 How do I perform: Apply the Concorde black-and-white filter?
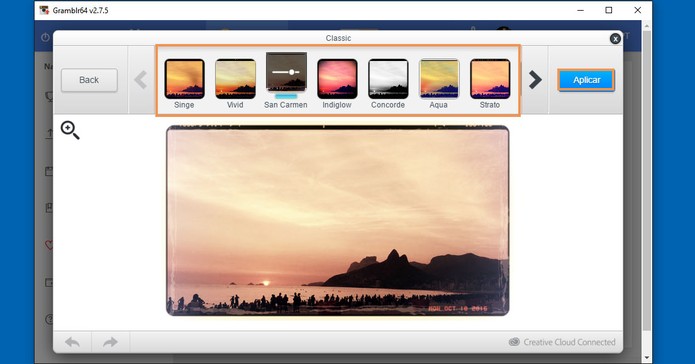[388, 79]
